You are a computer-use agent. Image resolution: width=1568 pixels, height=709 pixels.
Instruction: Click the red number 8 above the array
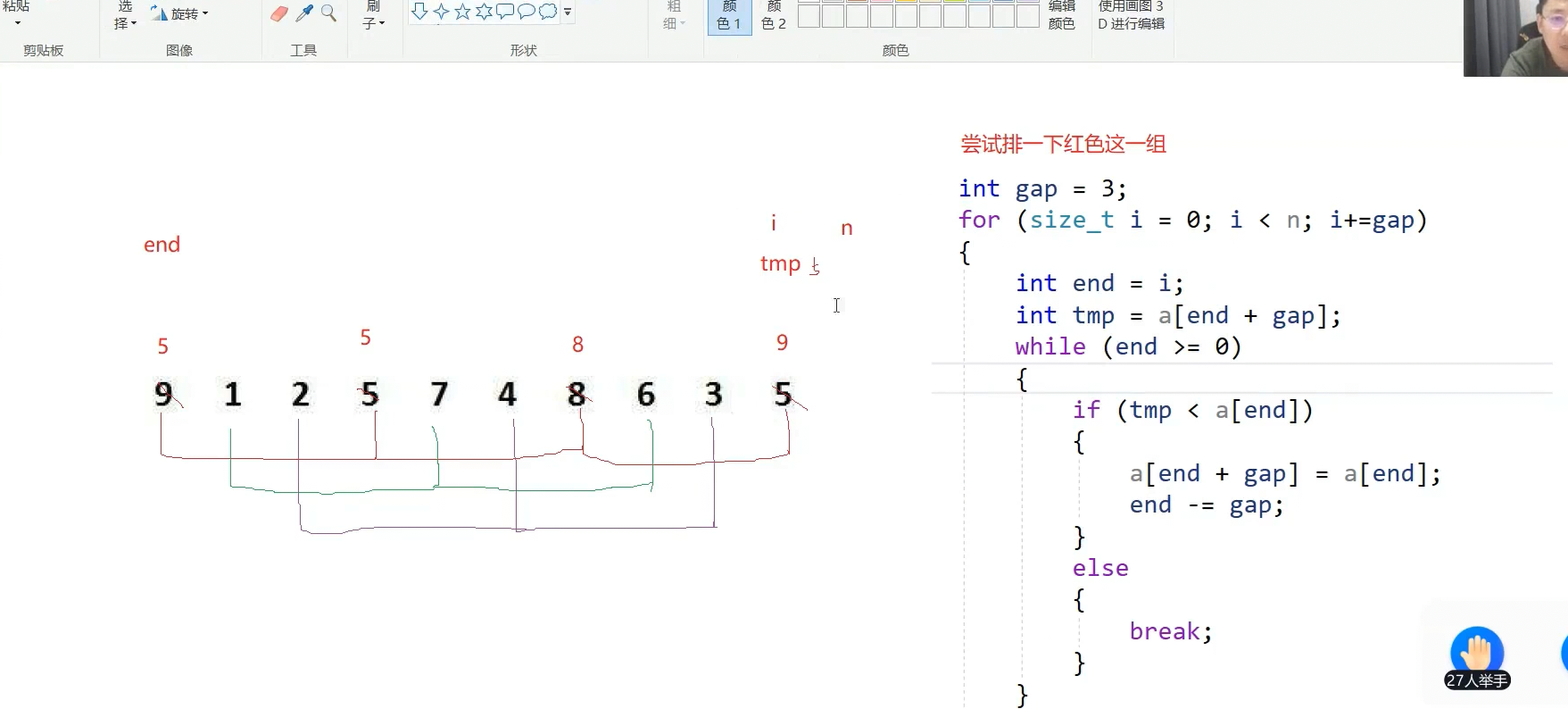[578, 345]
